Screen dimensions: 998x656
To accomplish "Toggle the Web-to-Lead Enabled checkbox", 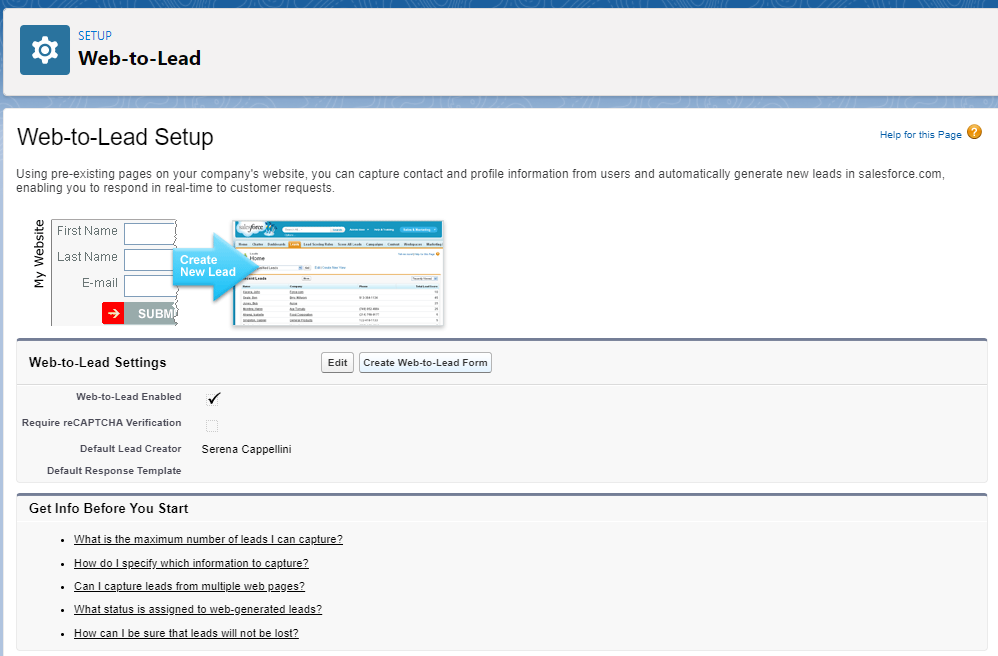I will 213,399.
